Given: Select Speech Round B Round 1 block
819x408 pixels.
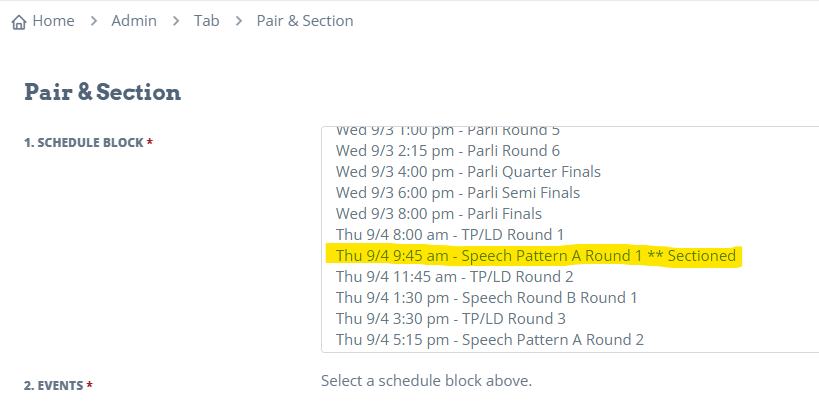Looking at the screenshot, I should point(570,298).
